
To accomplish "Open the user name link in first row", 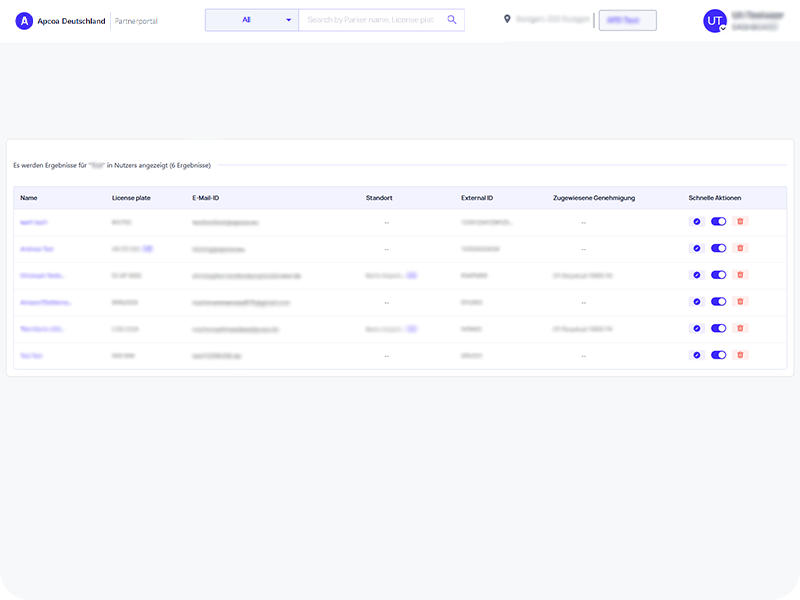I will tap(34, 221).
